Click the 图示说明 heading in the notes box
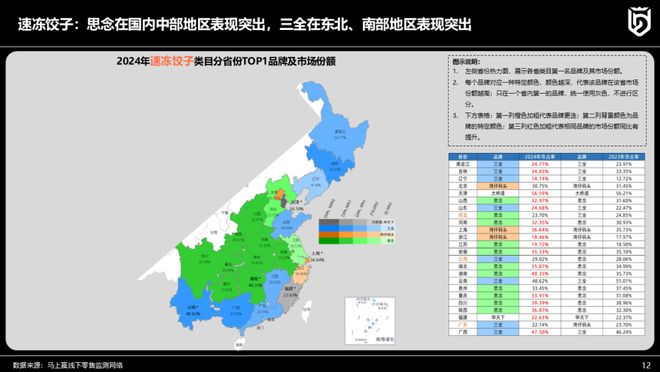This screenshot has height=372, width=660. [x=466, y=62]
